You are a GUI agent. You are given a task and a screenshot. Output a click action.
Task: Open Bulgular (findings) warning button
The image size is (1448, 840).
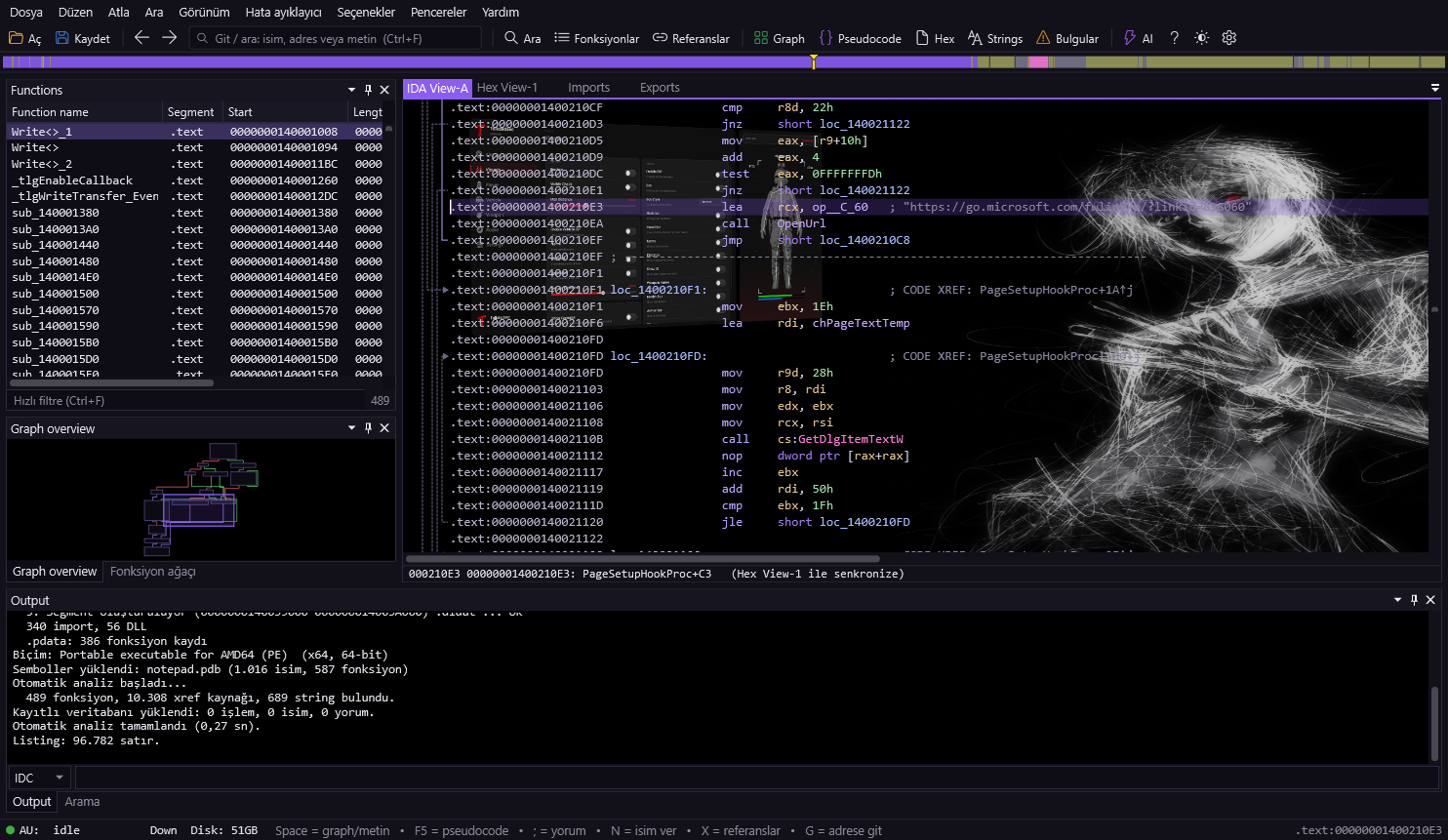pos(1067,38)
